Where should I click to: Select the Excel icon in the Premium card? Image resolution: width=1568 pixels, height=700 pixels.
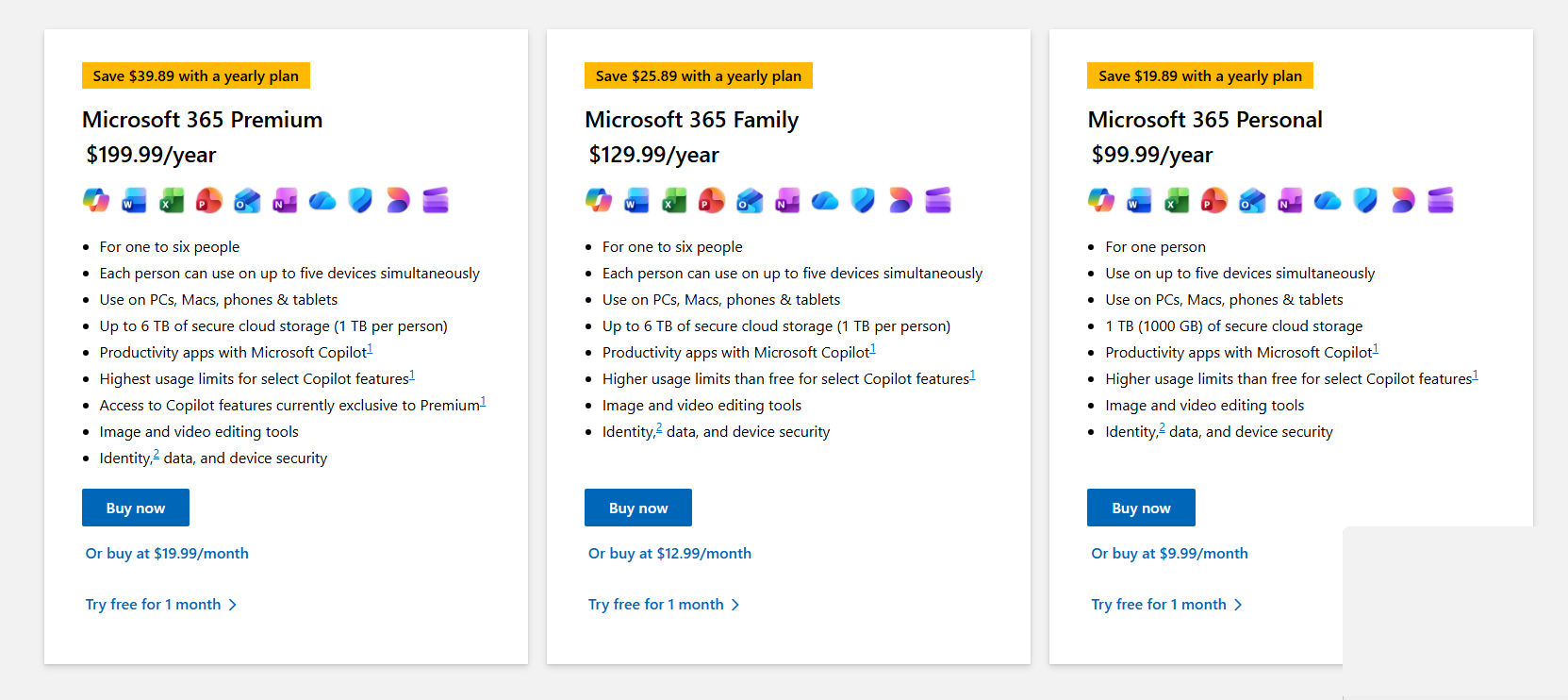[172, 200]
